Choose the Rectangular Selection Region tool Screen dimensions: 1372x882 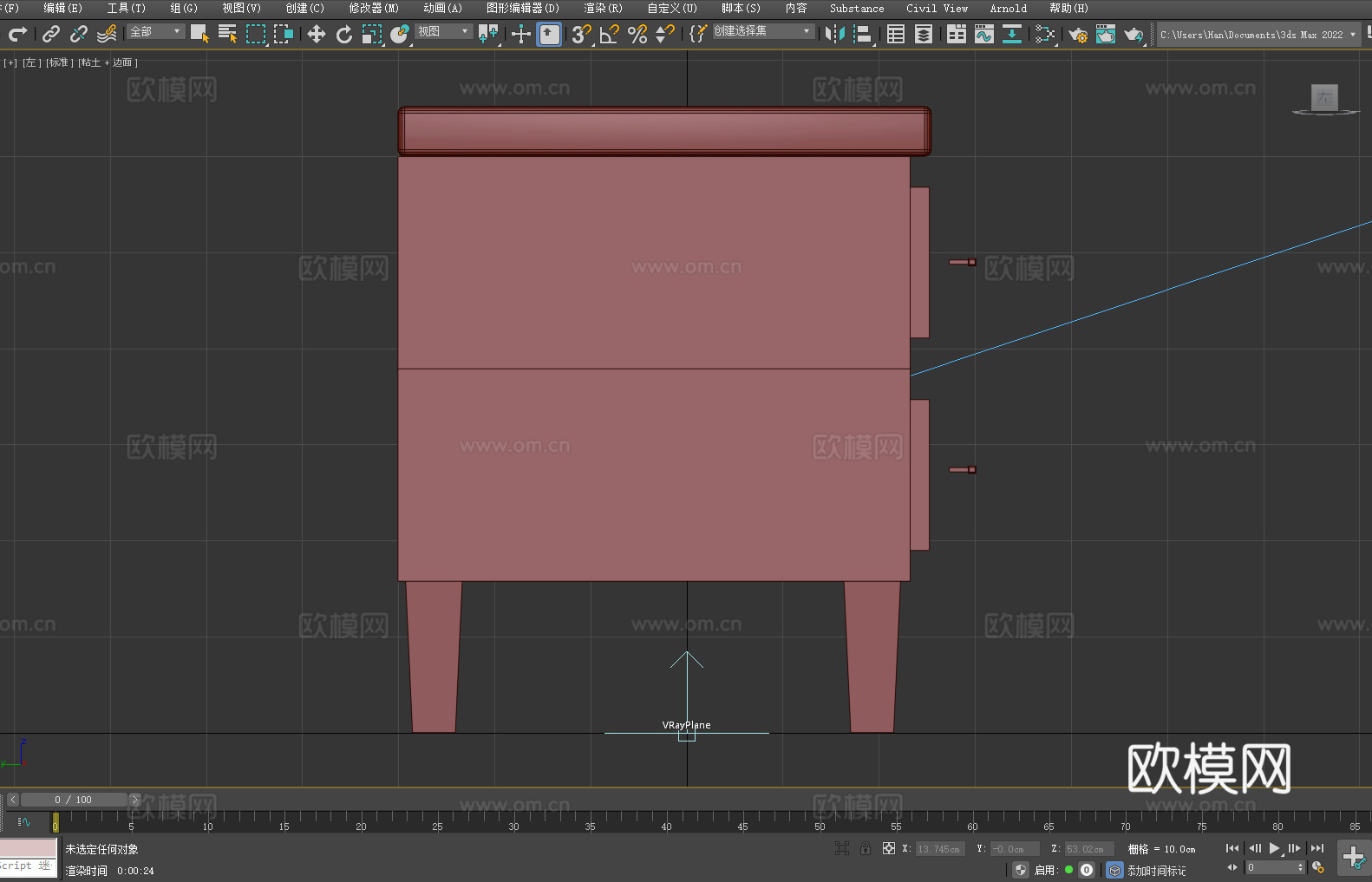[256, 34]
